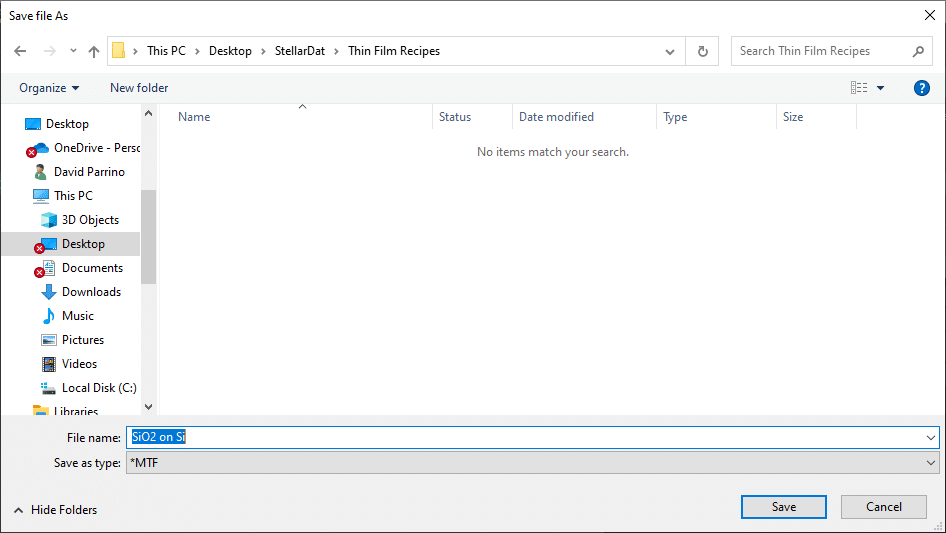Open Pictures folder in navigation pane
The height and width of the screenshot is (533, 946).
(83, 340)
